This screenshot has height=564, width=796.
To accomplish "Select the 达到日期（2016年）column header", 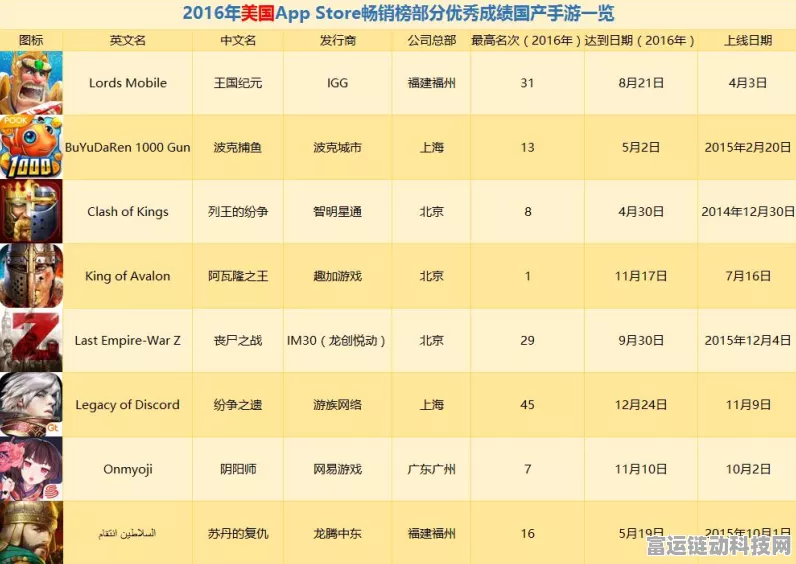I will click(641, 40).
